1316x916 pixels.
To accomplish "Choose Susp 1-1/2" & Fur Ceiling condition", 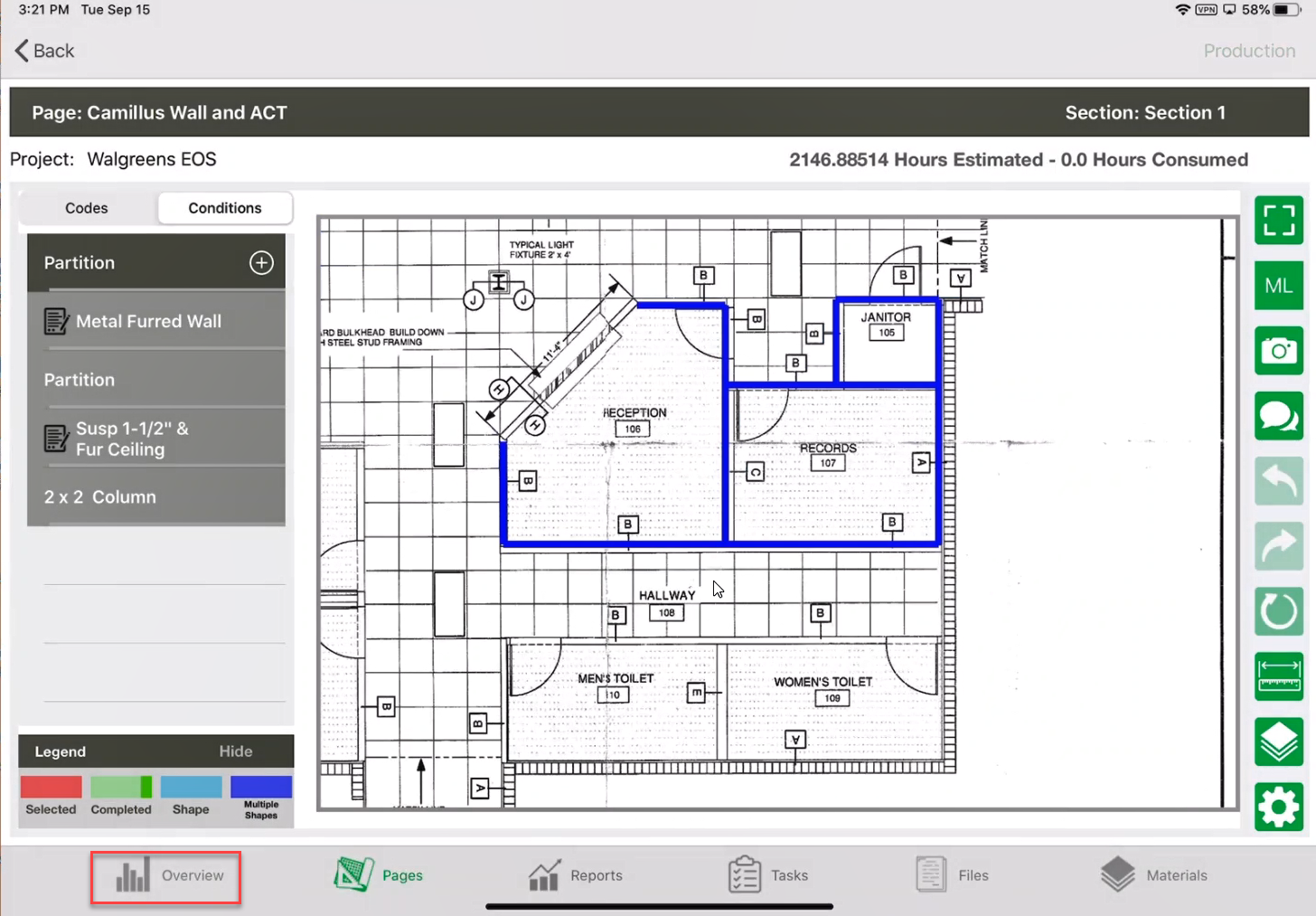I will [132, 439].
